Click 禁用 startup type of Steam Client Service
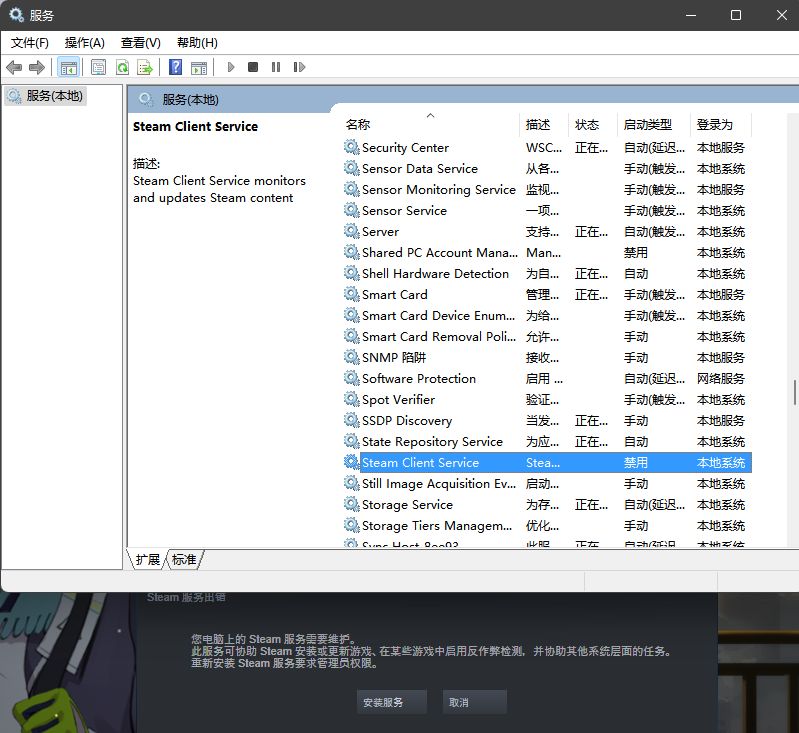The image size is (799, 733). [636, 462]
